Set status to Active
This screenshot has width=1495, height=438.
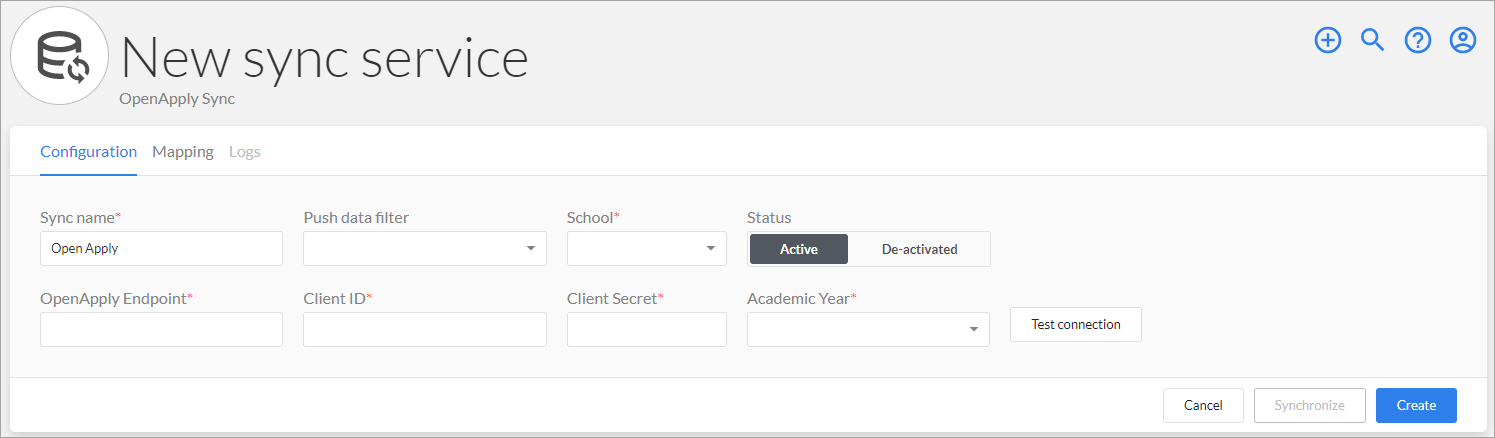pyautogui.click(x=799, y=249)
